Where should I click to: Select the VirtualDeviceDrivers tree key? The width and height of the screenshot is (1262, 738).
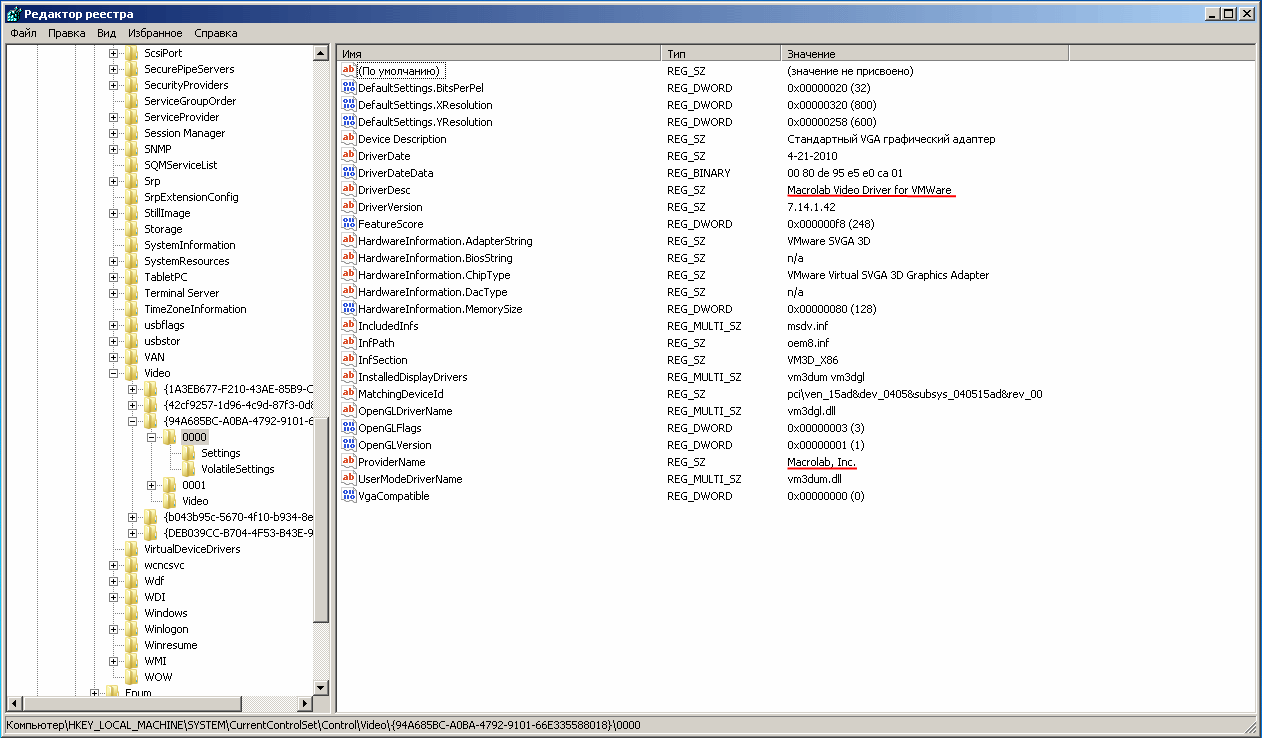tap(192, 549)
